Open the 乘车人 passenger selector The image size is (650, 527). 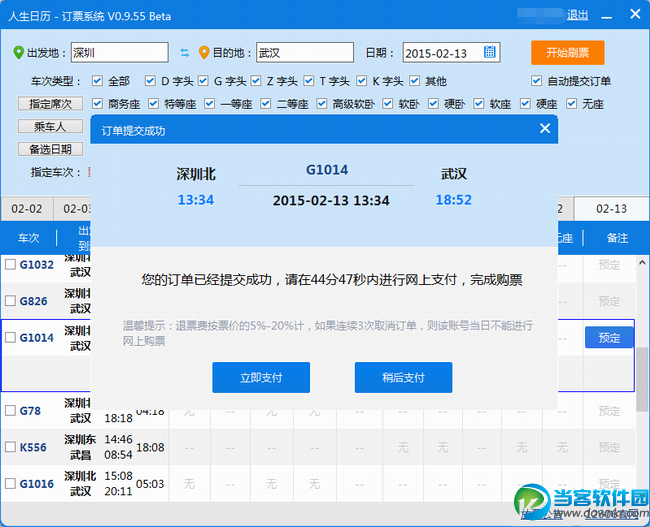coord(49,127)
